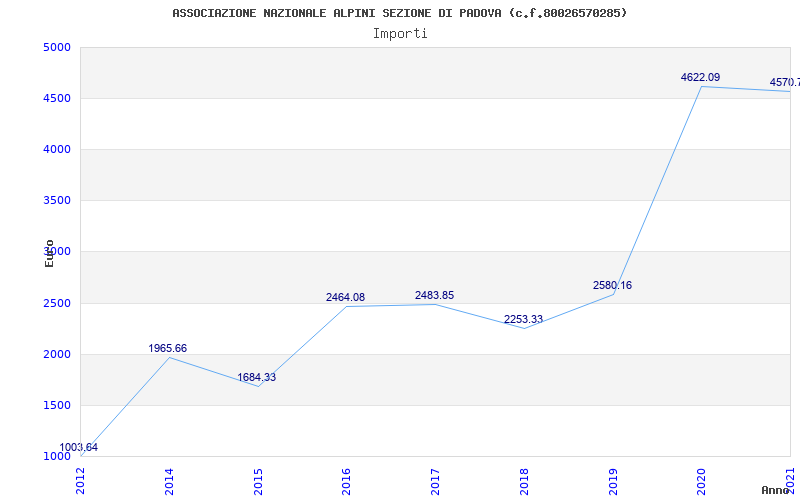The image size is (800, 500).
Task: Click the Euro y-axis title
Action: point(49,254)
